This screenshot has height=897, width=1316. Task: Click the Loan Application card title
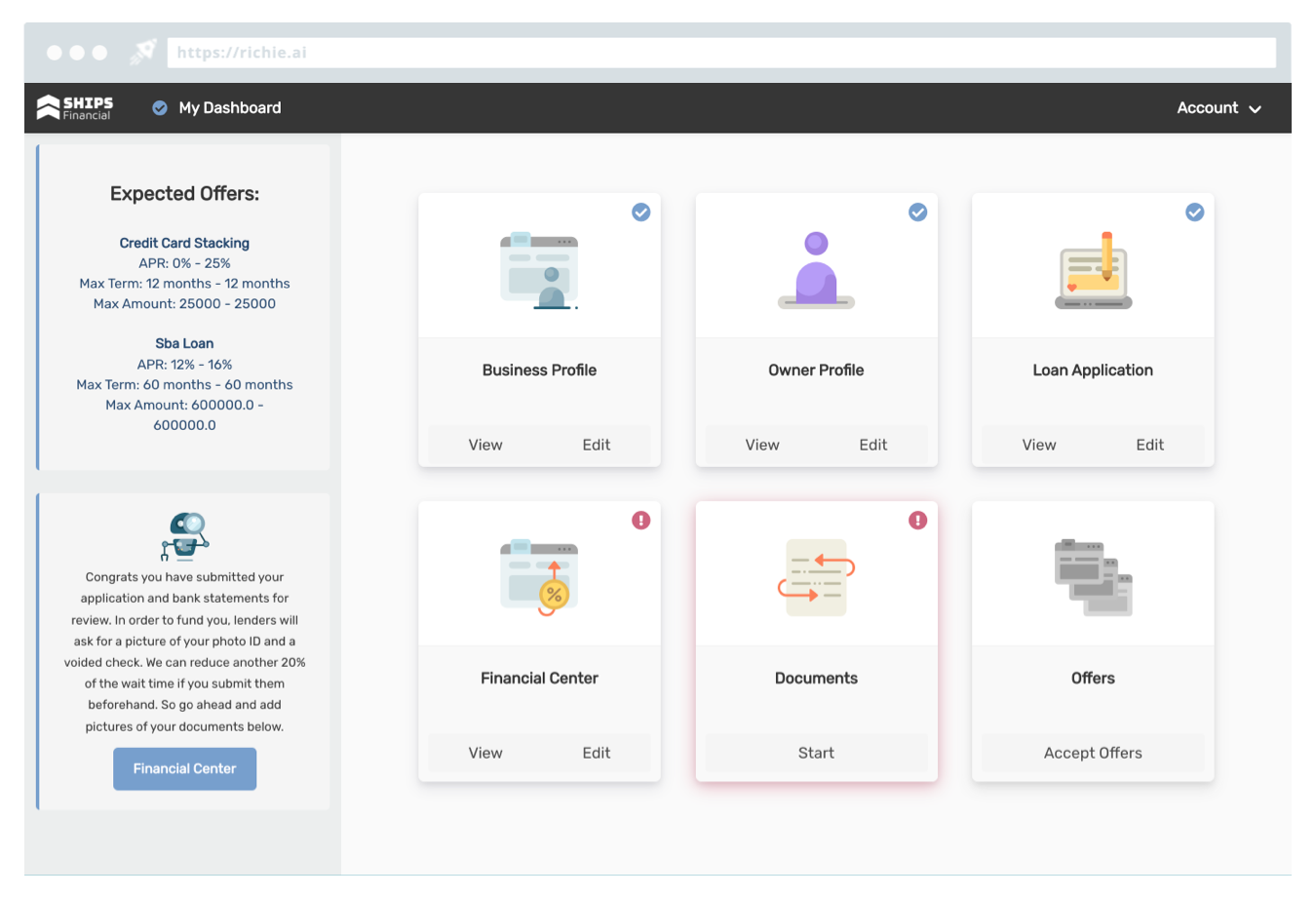coord(1093,370)
